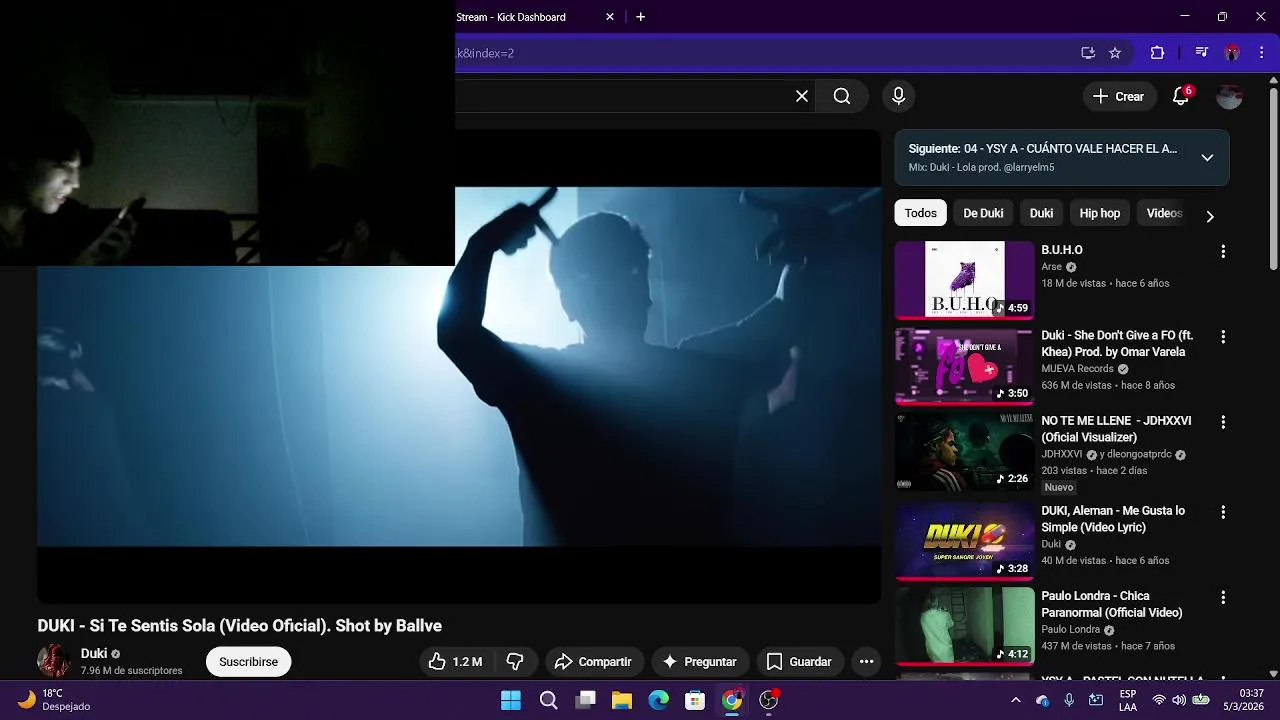Open Paulo Londra channel link
Screen dimensions: 1280x720
[x=1070, y=630]
